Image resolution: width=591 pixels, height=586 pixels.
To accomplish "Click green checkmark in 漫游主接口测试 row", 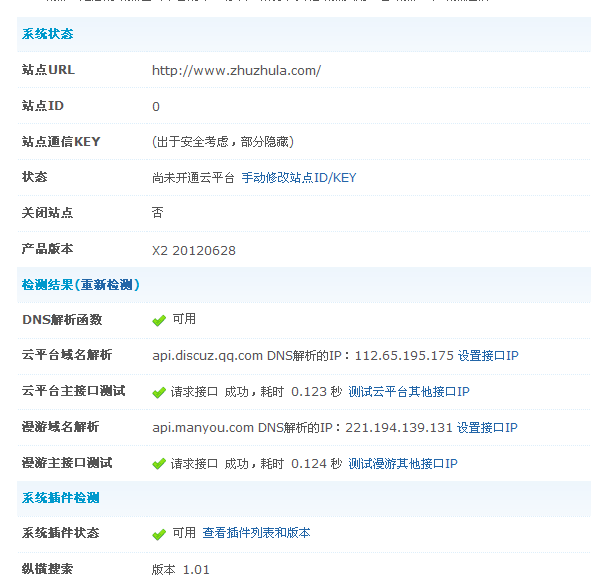I will 159,464.
